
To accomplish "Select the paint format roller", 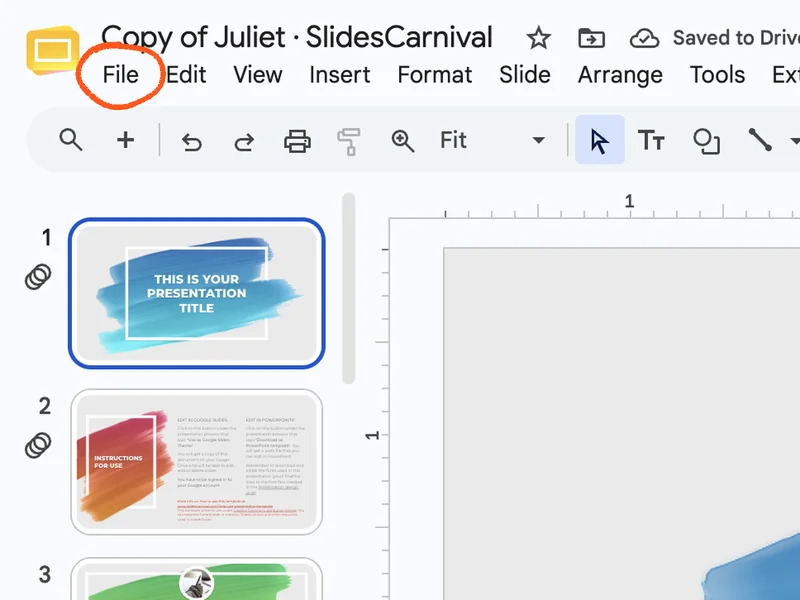I will (349, 141).
